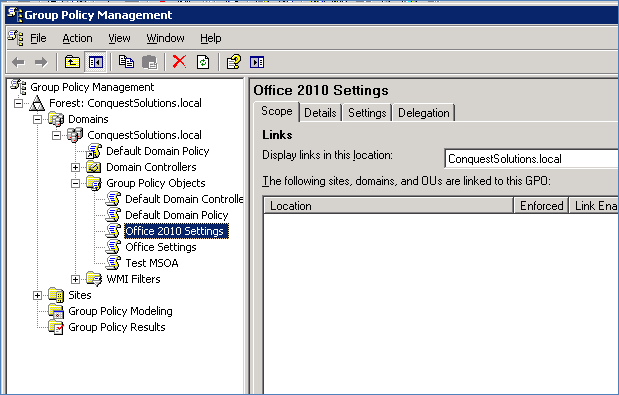Open the Action menu

[77, 38]
